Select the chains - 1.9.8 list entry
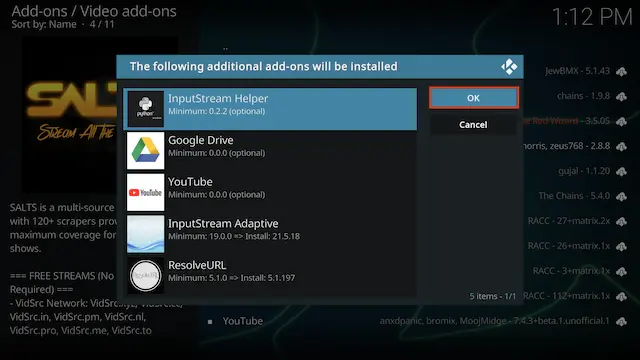The width and height of the screenshot is (640, 360). [583, 96]
